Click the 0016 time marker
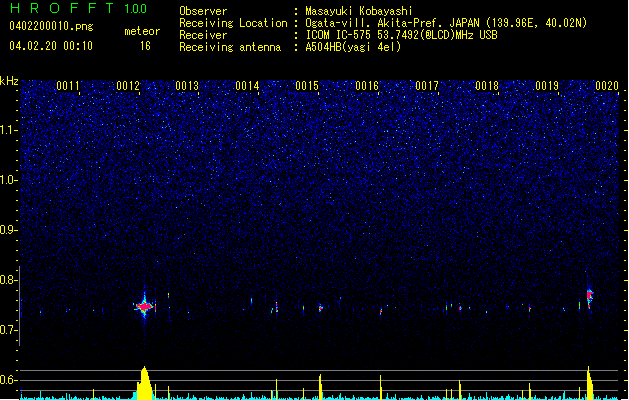The height and width of the screenshot is (400, 629). [367, 86]
